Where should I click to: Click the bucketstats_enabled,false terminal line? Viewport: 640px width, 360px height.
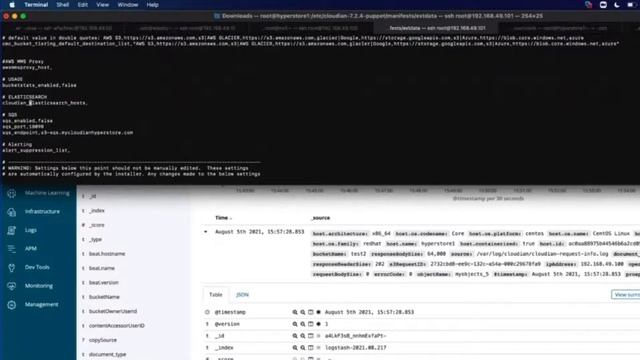point(39,85)
